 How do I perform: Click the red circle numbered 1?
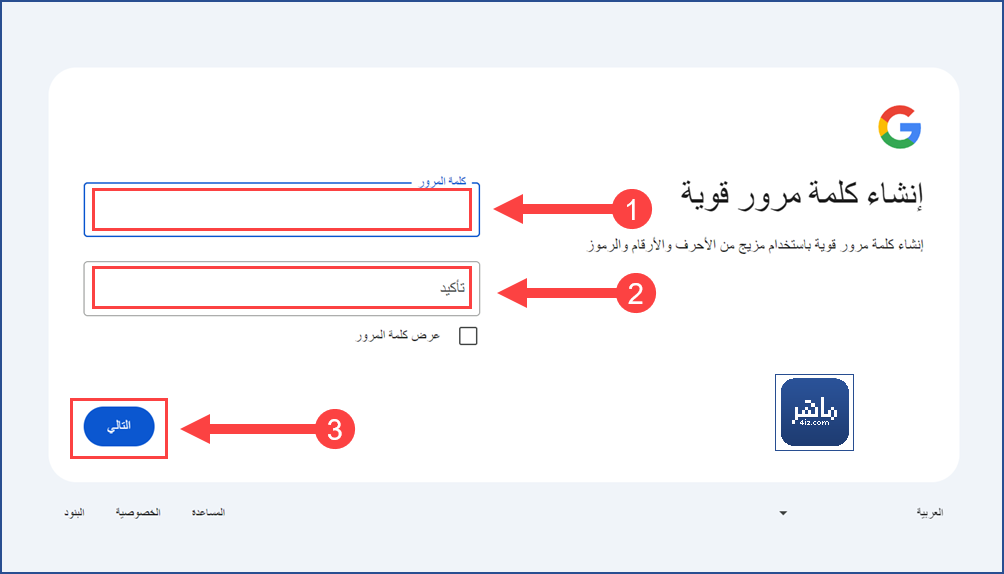[632, 209]
